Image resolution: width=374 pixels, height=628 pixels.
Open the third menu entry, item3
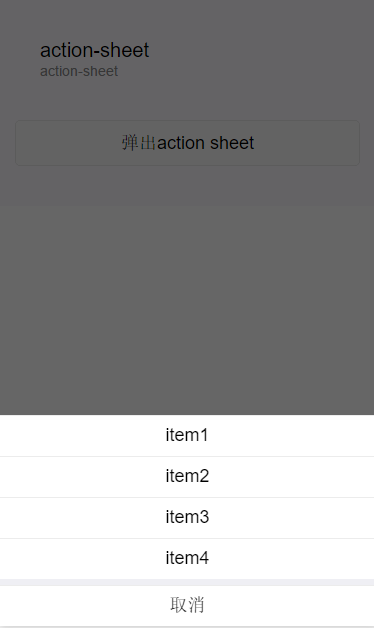click(187, 518)
